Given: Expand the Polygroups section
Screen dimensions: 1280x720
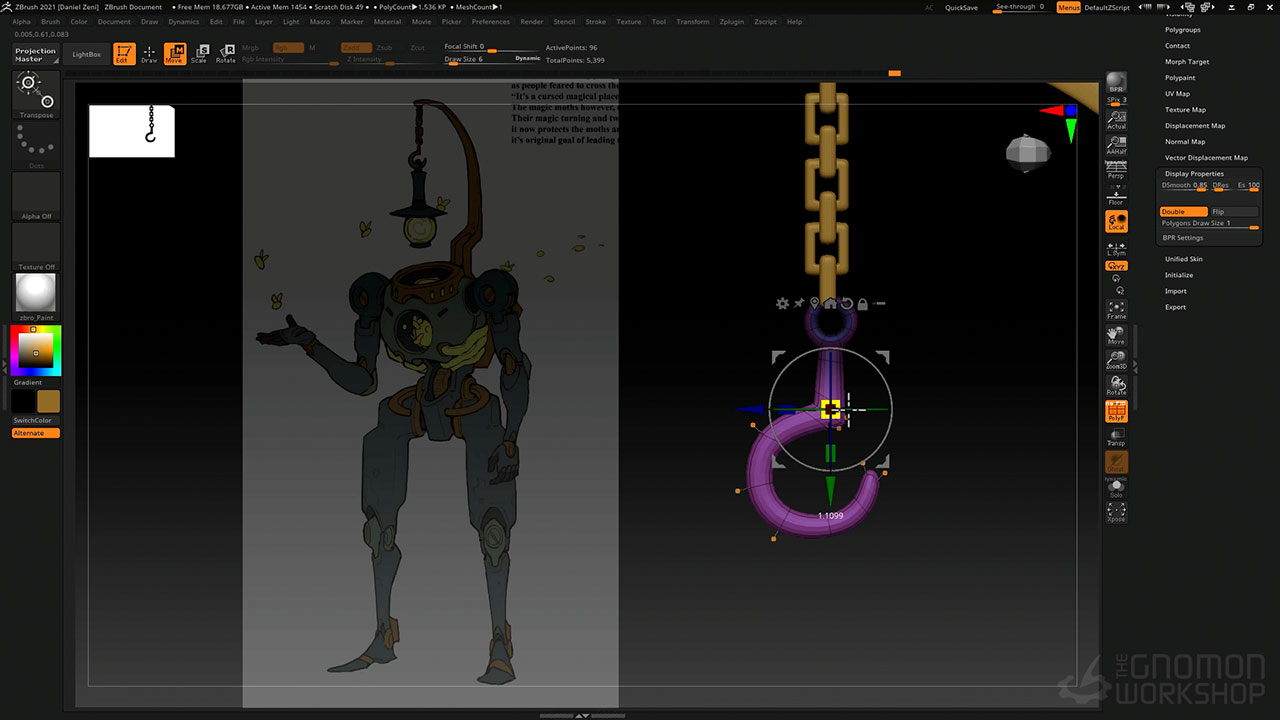Looking at the screenshot, I should (1182, 30).
